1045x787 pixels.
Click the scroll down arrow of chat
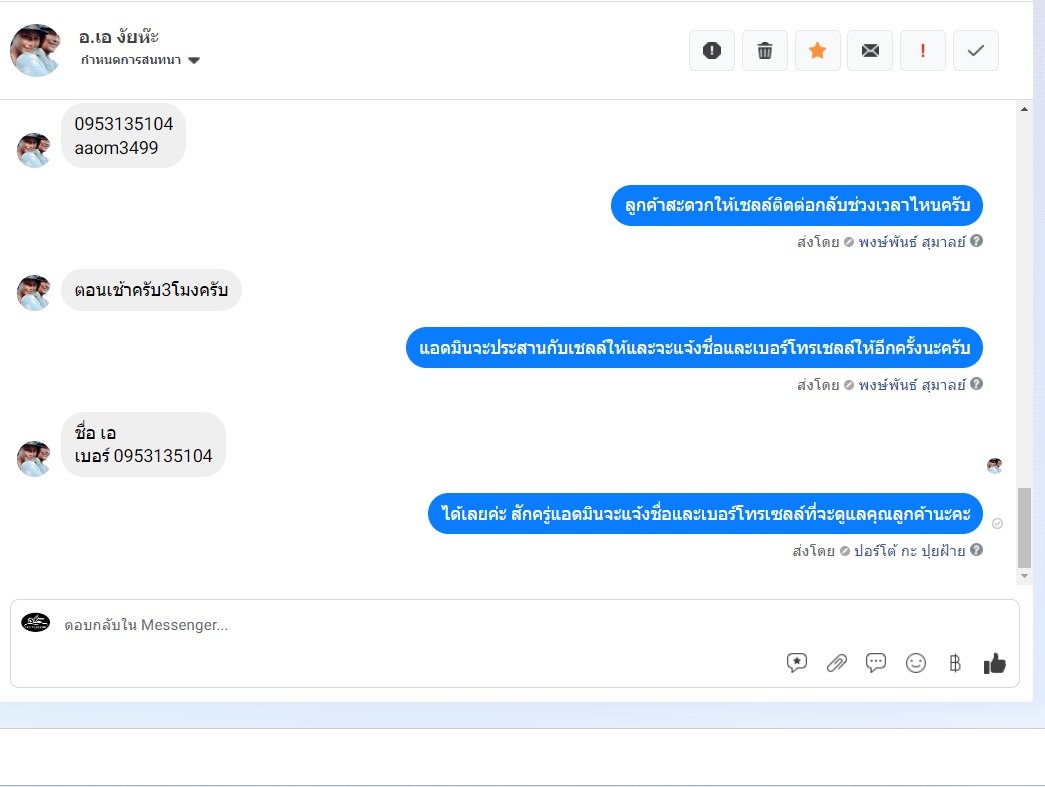[x=1024, y=576]
